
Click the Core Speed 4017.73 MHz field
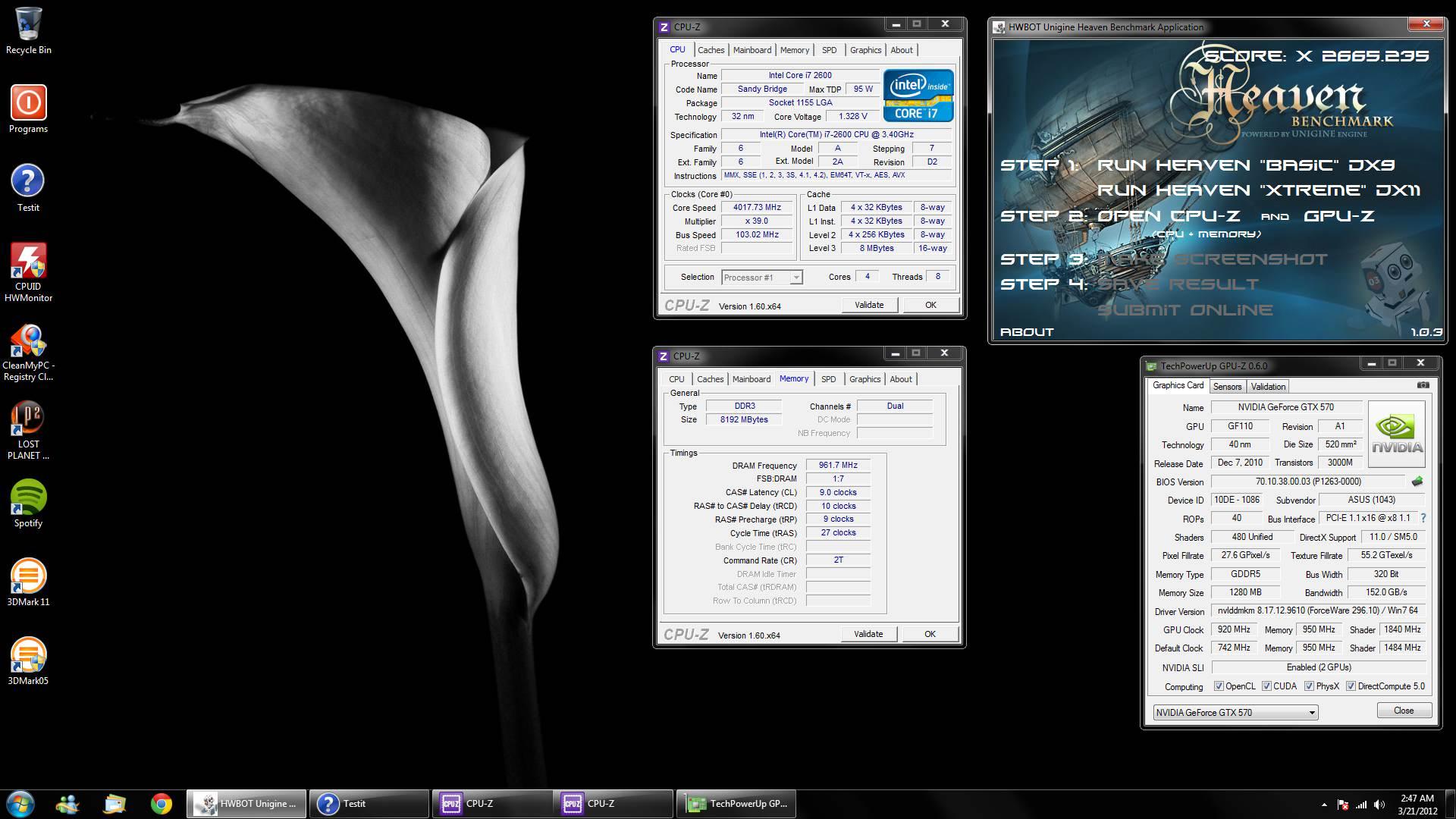(x=757, y=208)
